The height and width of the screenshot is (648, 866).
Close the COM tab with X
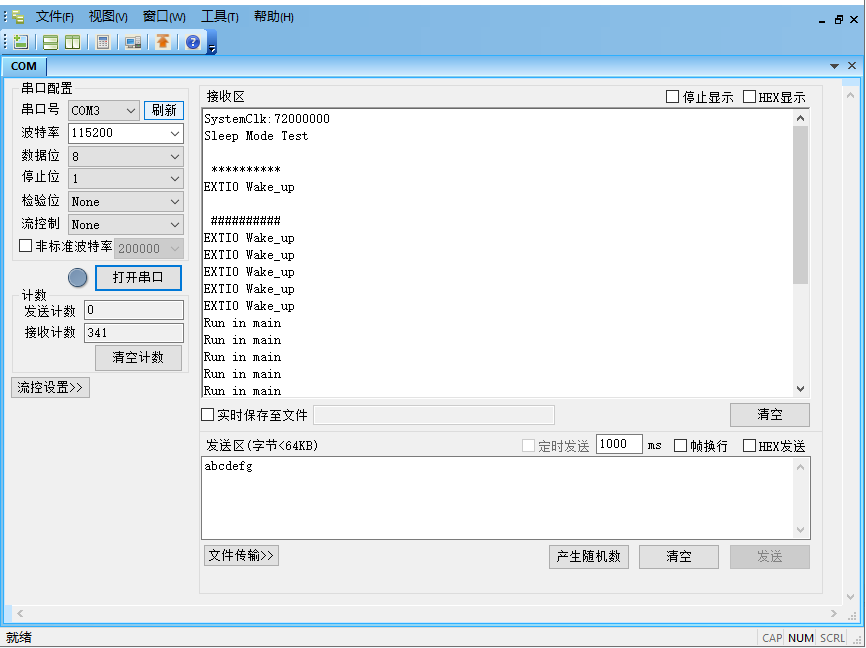pyautogui.click(x=852, y=66)
